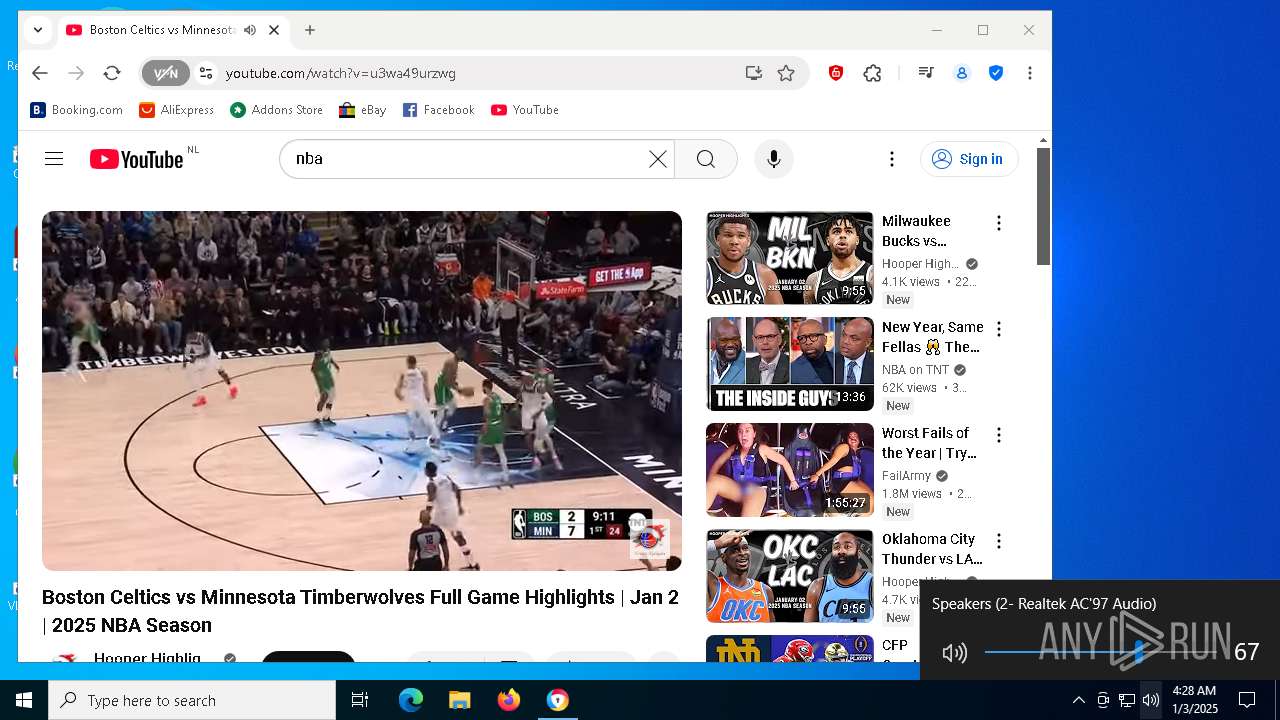Screen dimensions: 1280x720
Task: Bookmark this page with the star icon
Action: pyautogui.click(x=786, y=73)
